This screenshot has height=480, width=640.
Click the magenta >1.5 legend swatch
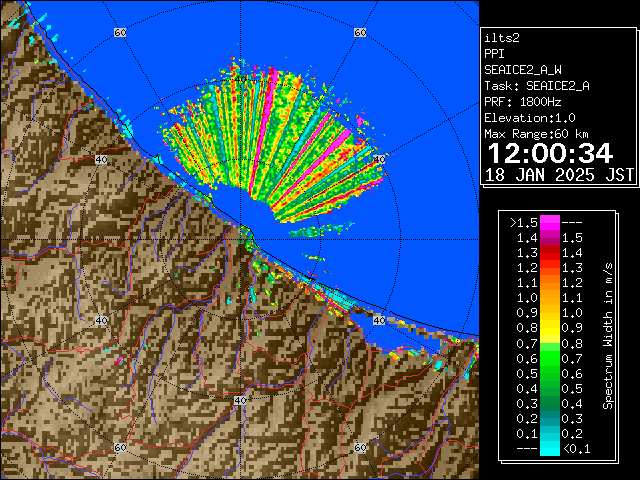click(550, 222)
